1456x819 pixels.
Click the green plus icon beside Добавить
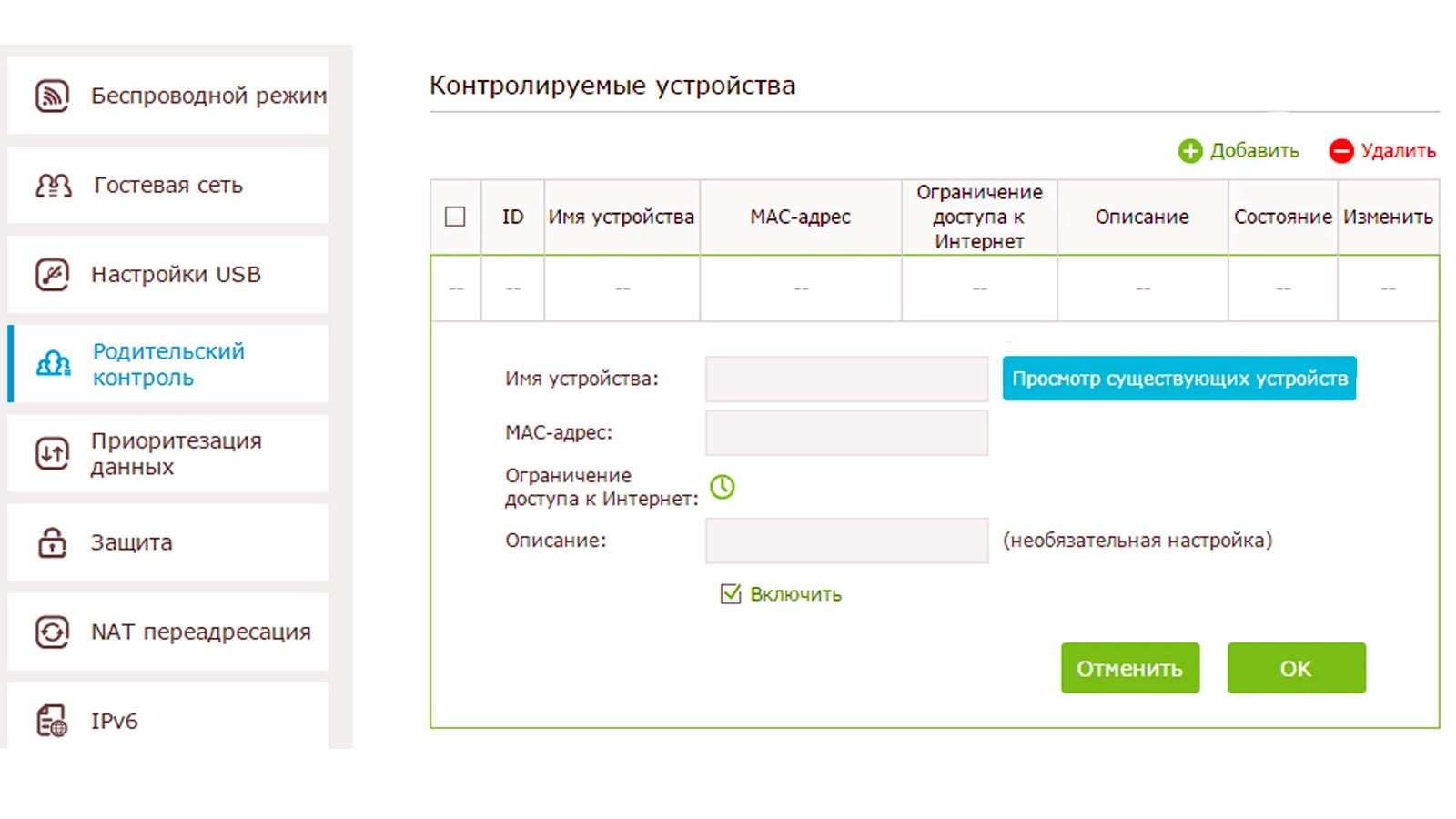(x=1189, y=151)
